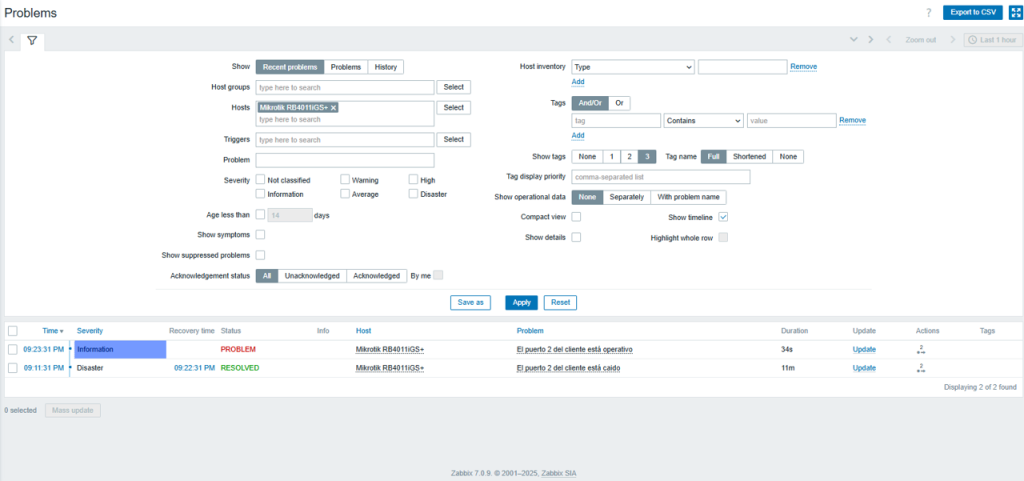This screenshot has height=481, width=1024.
Task: Open tag operator Contains dropdown
Action: (703, 120)
